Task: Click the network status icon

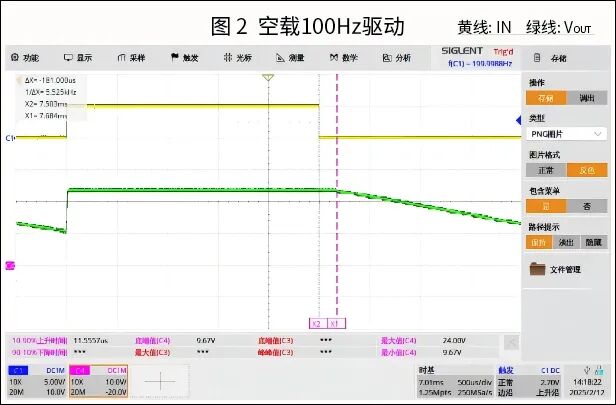Action: point(600,370)
